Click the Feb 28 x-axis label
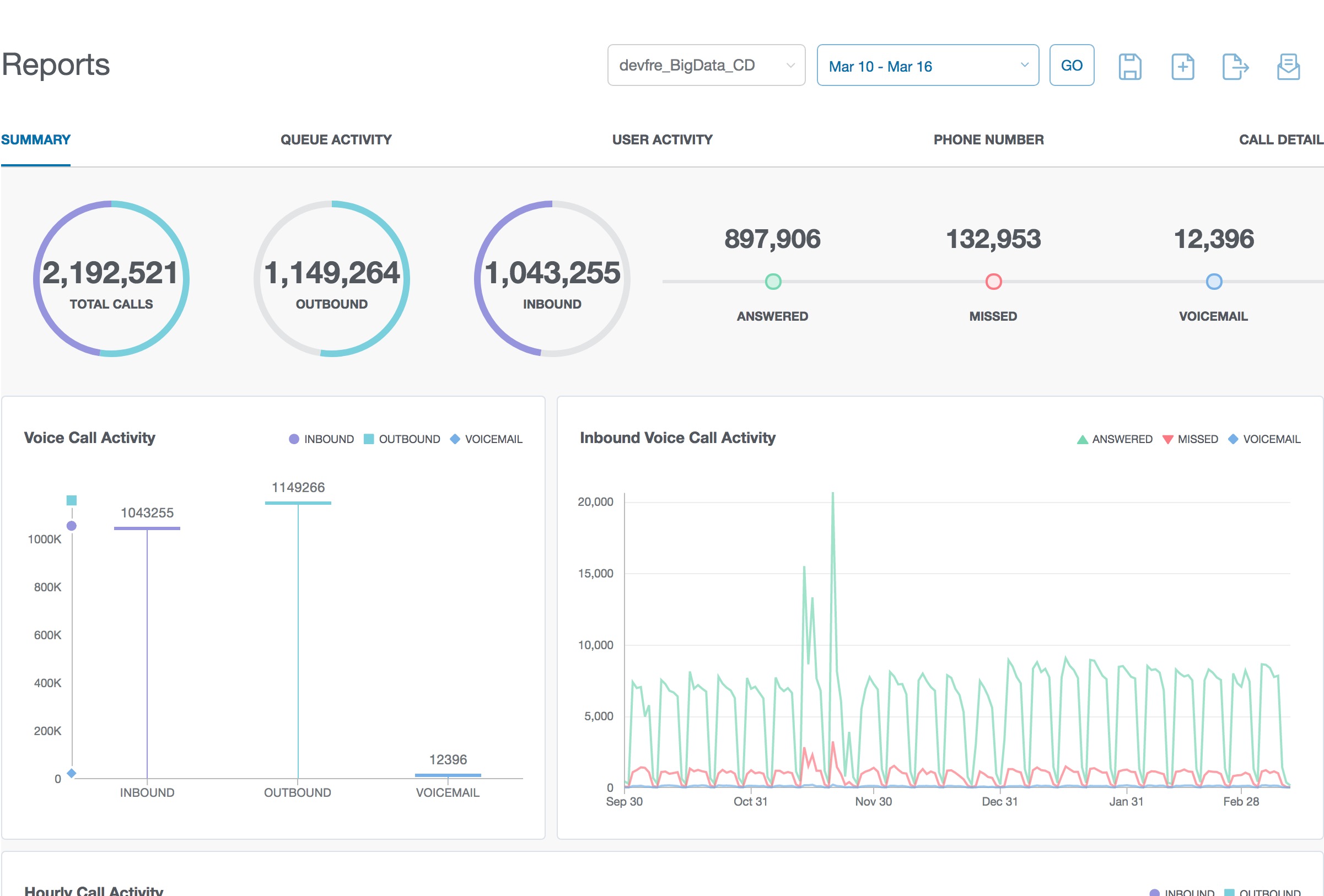The image size is (1324, 896). click(1241, 801)
